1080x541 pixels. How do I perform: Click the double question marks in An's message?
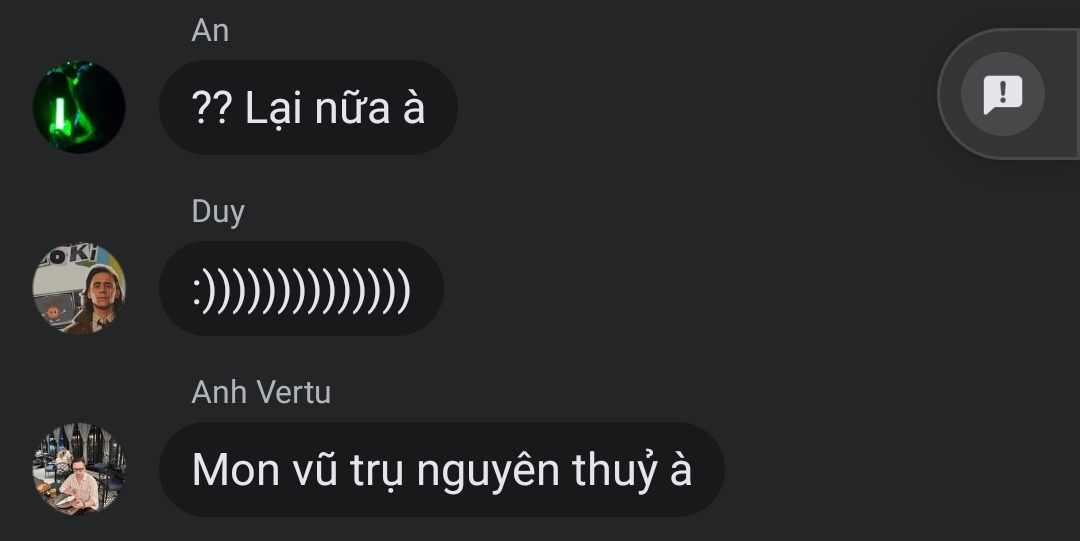(212, 108)
